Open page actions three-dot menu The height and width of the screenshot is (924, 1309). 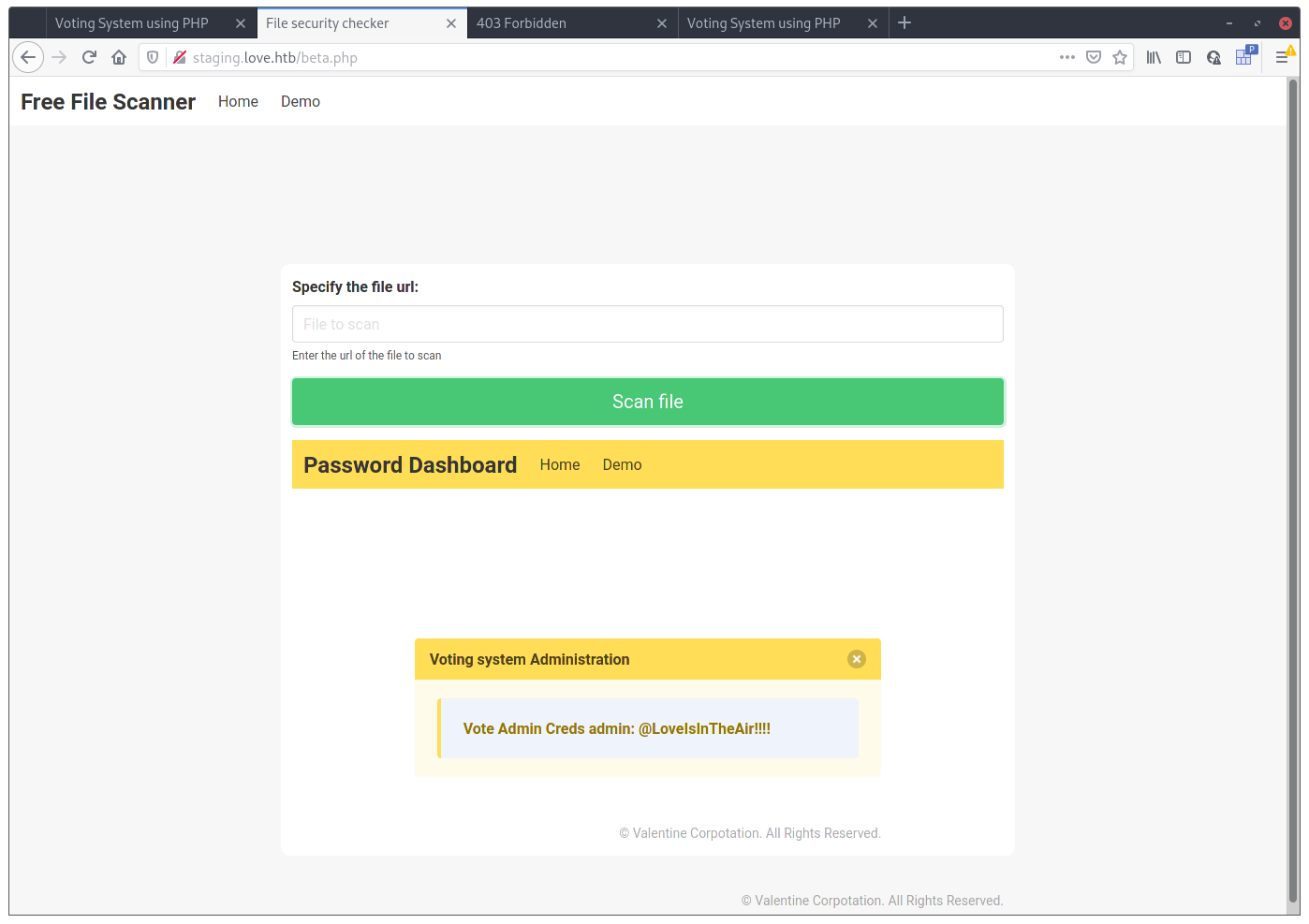pos(1066,57)
